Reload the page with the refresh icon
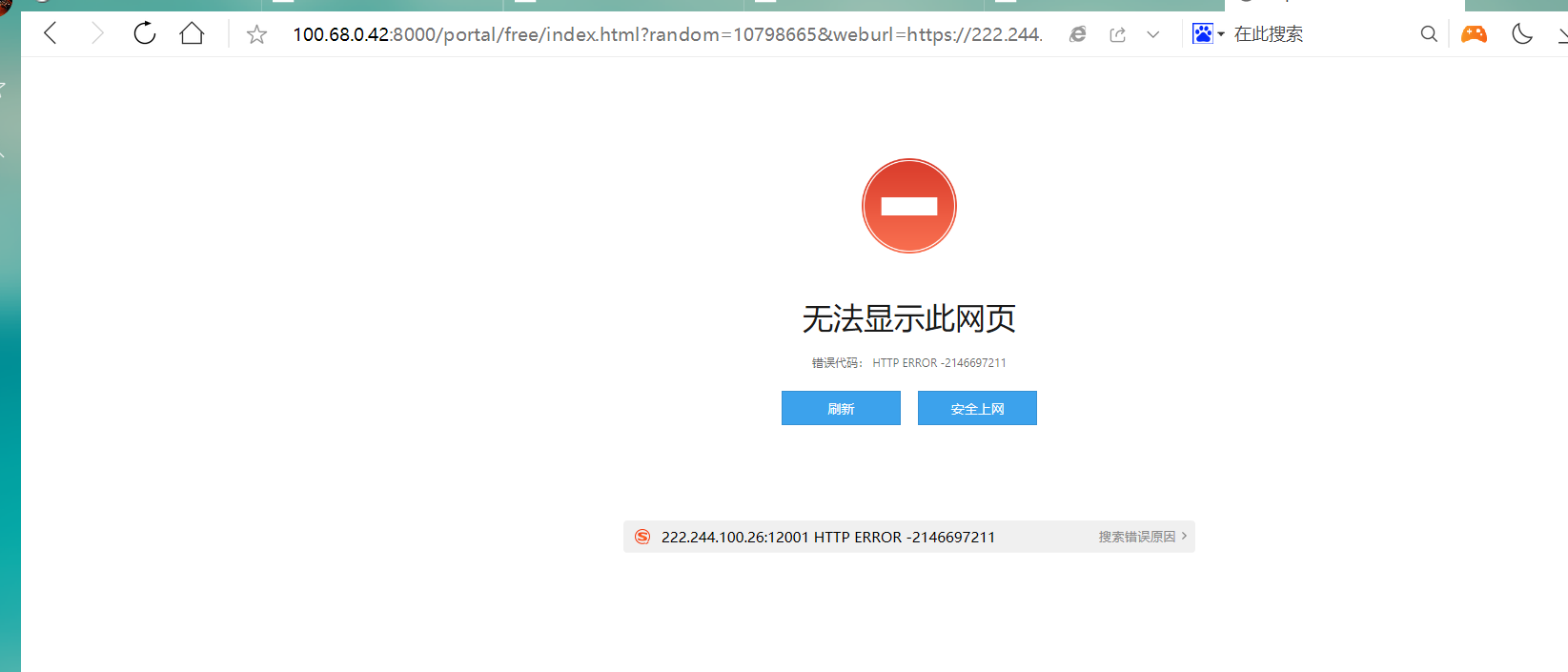Viewport: 1568px width, 672px height. (x=144, y=33)
